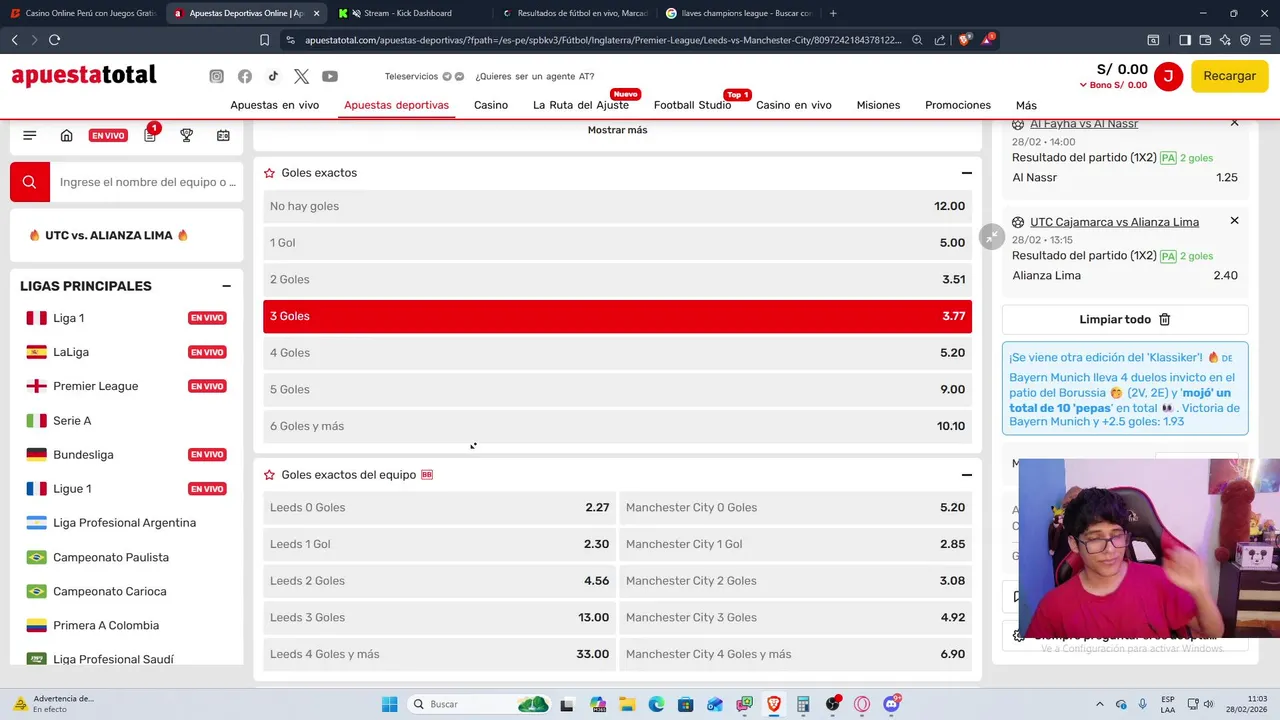The height and width of the screenshot is (720, 1280).
Task: Click Mostrar más to expand markets
Action: pyautogui.click(x=617, y=130)
